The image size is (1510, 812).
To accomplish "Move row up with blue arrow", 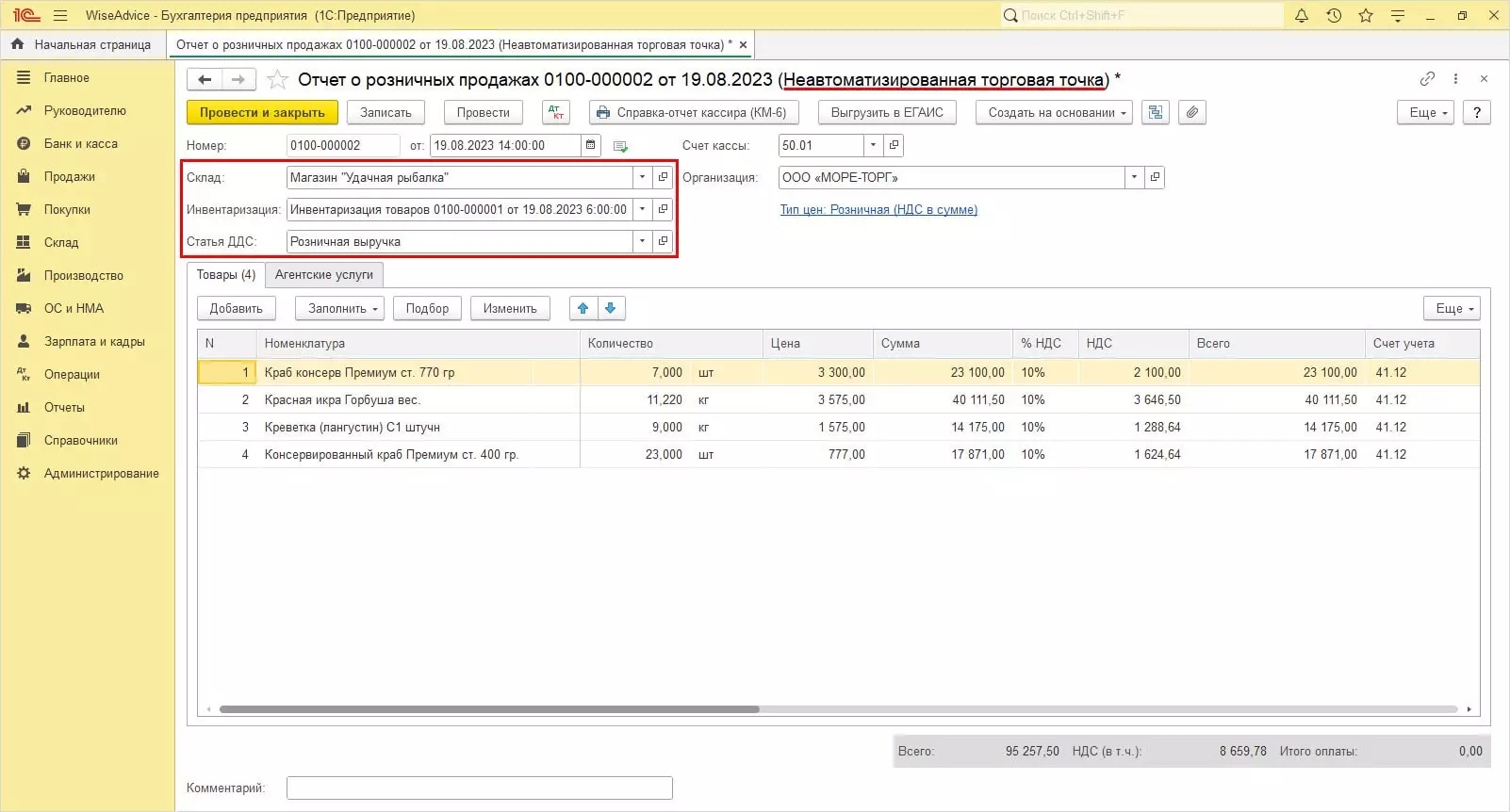I will [x=583, y=308].
